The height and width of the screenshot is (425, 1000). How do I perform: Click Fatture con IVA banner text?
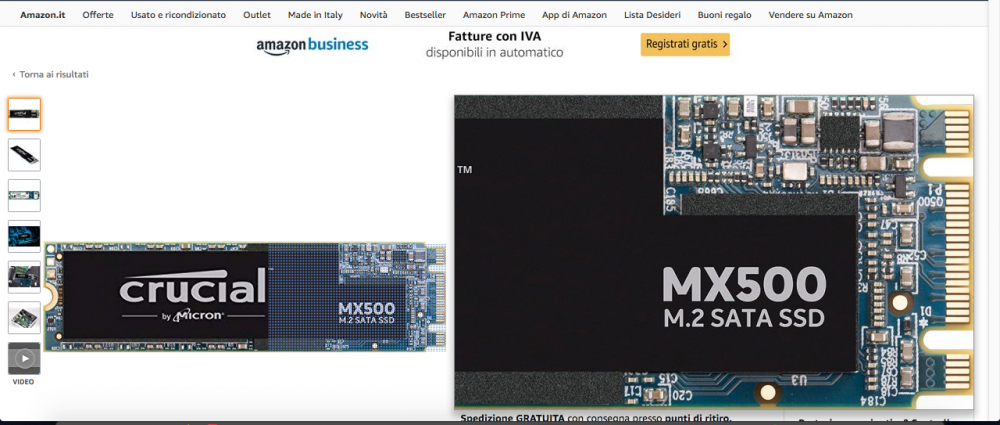pos(494,36)
